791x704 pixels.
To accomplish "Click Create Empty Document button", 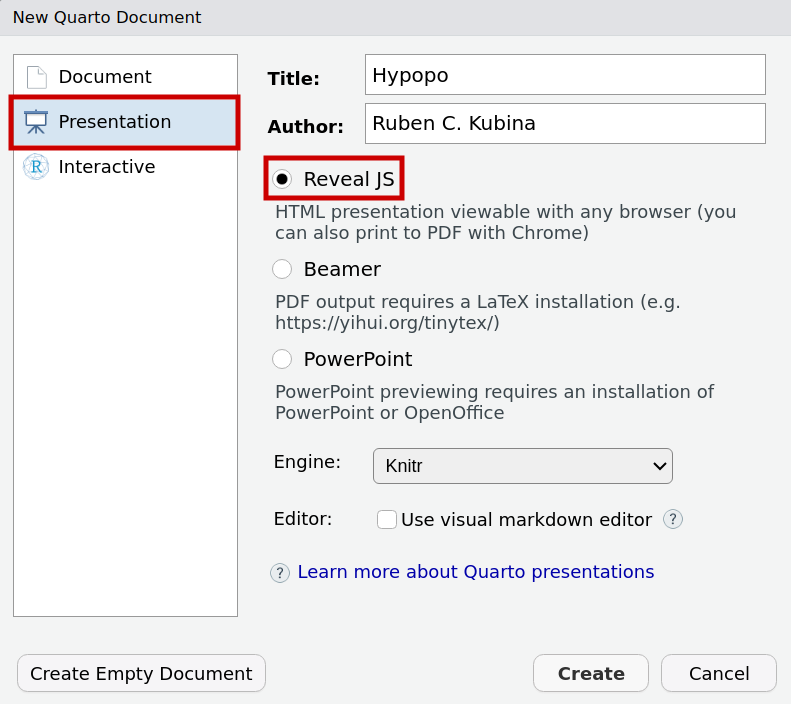I will click(141, 674).
